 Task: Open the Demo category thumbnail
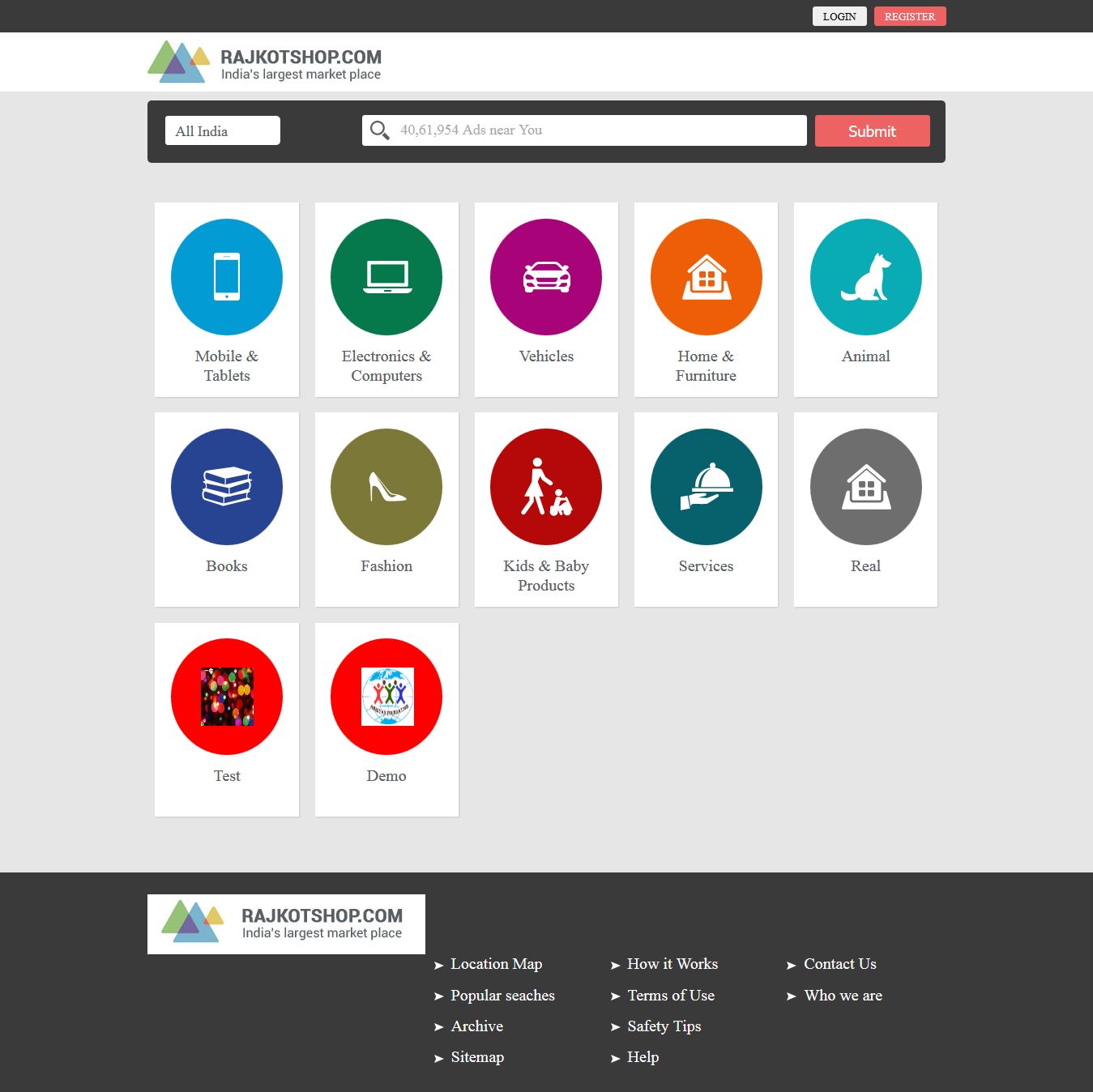pyautogui.click(x=386, y=697)
